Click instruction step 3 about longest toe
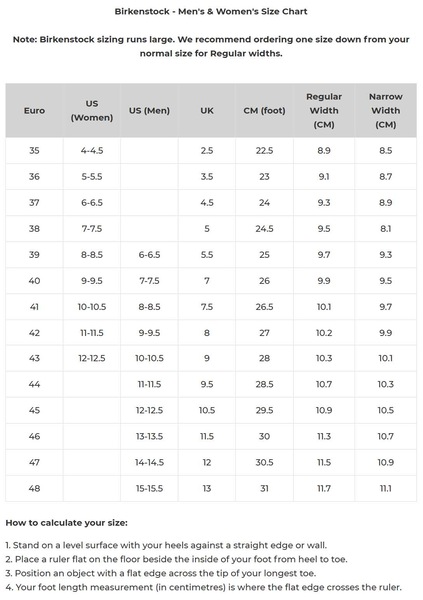Viewport: 423px width, 600px height. coord(161,574)
